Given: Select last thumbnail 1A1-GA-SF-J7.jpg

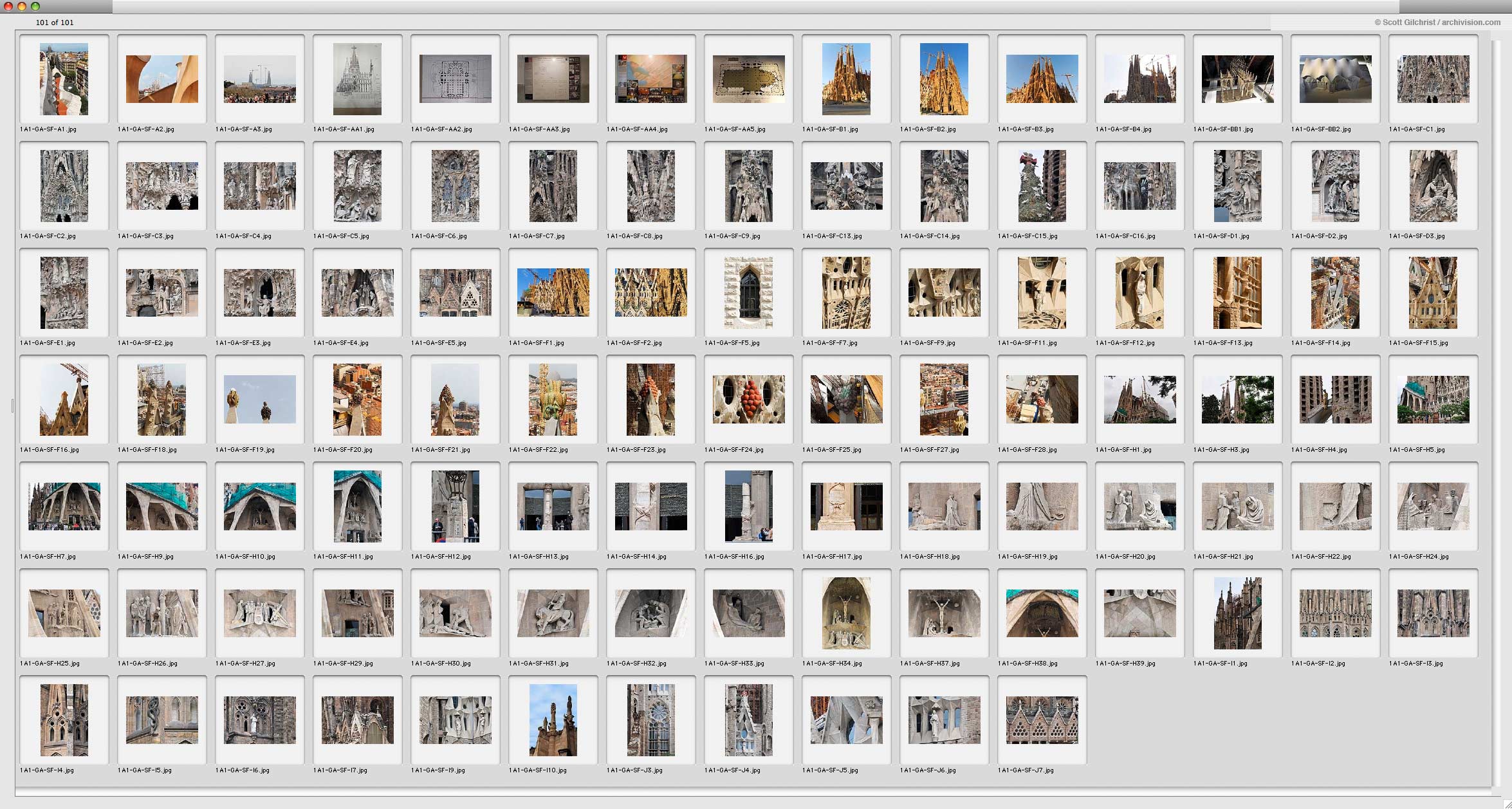Looking at the screenshot, I should click(1042, 720).
